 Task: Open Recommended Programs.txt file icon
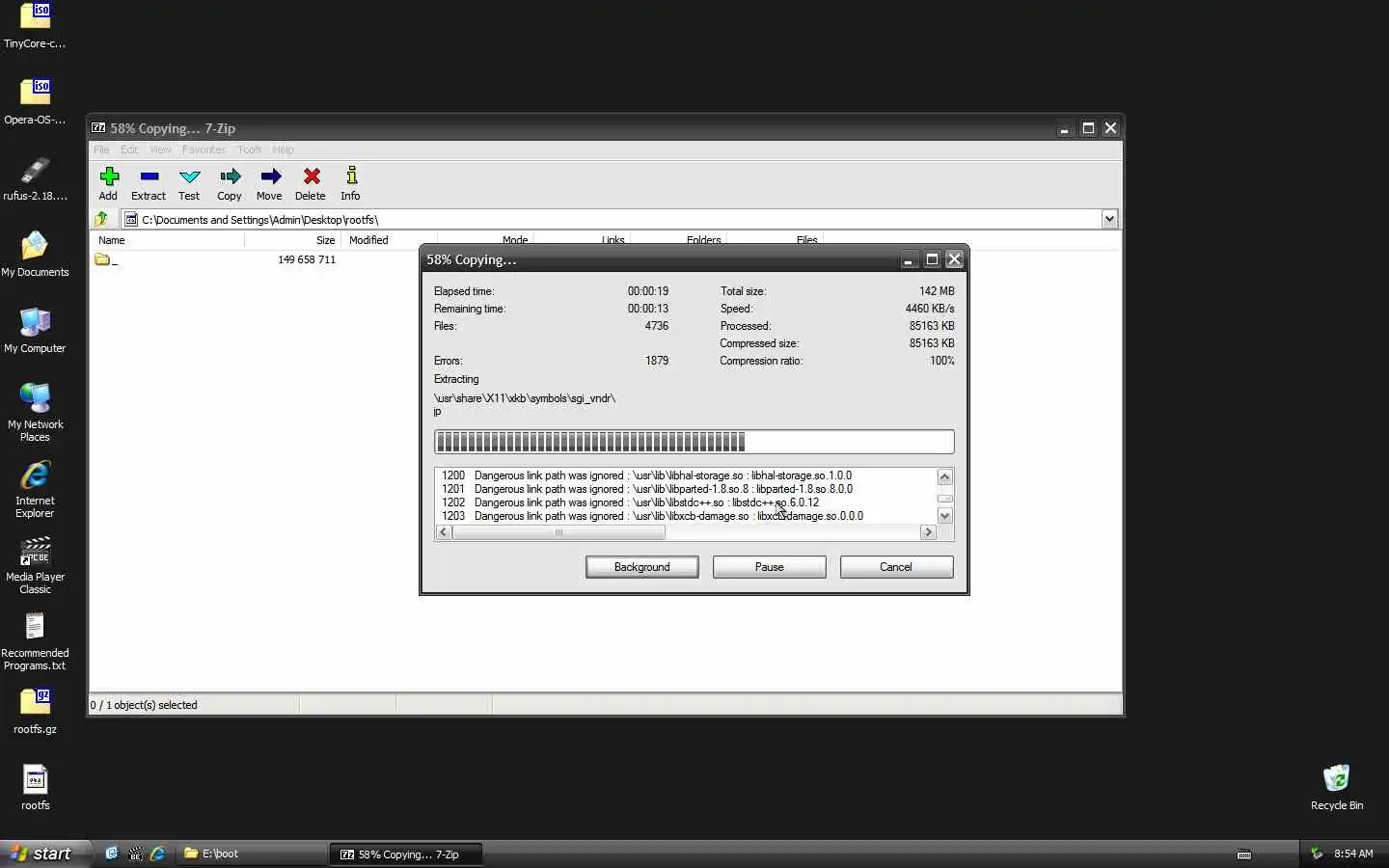coord(35,641)
